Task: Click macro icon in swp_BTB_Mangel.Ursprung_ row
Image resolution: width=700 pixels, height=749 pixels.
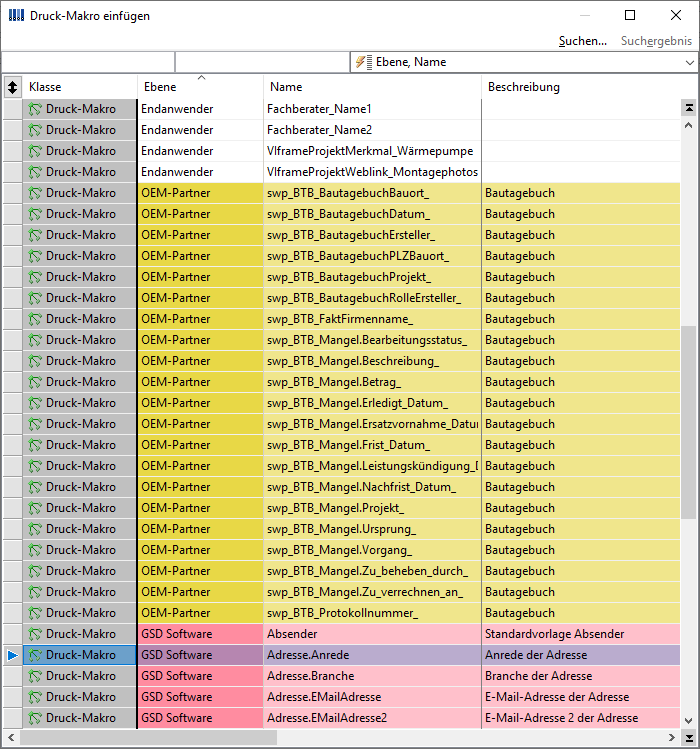Action: tap(35, 529)
